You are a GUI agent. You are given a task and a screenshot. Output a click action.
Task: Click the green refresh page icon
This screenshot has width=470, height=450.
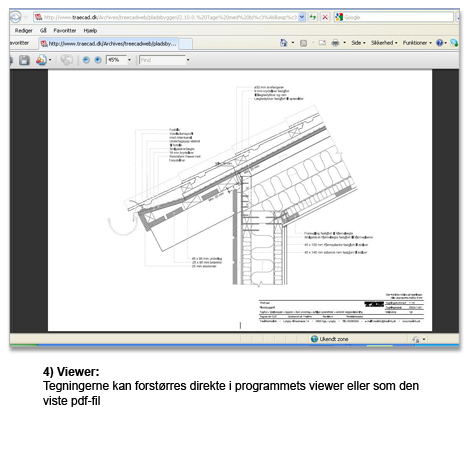pyautogui.click(x=313, y=17)
